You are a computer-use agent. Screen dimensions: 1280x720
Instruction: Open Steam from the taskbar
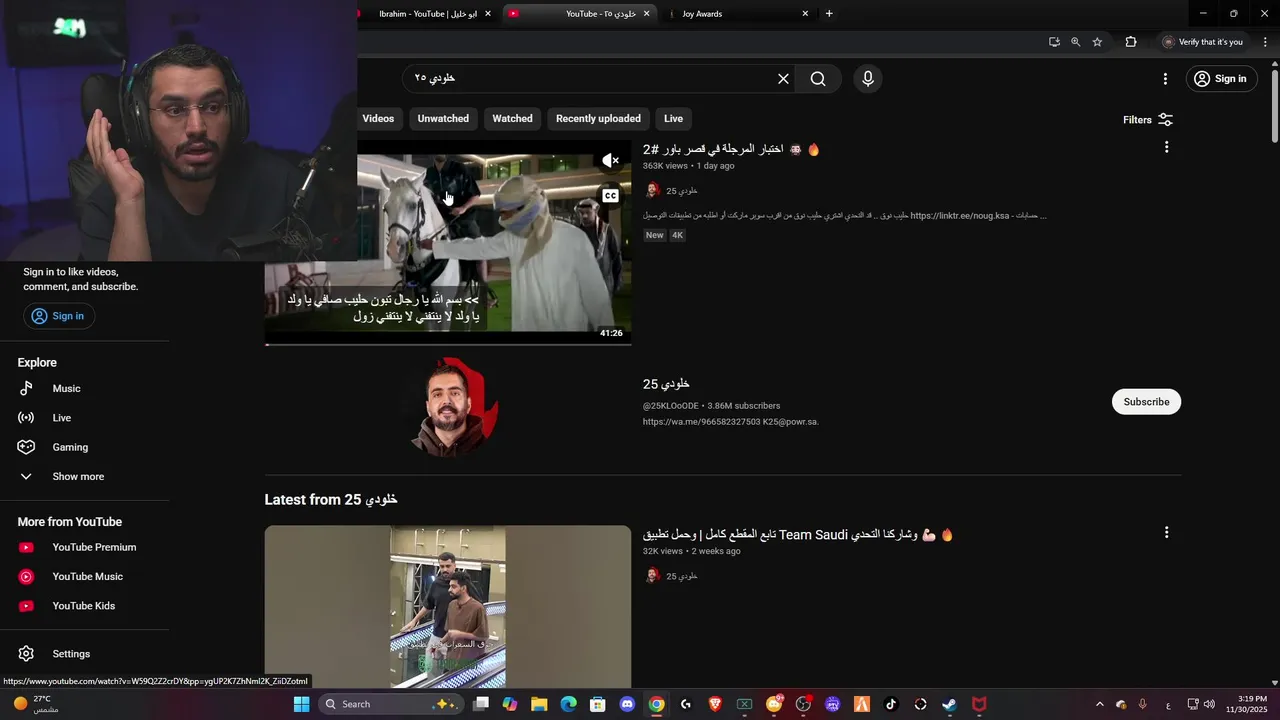[949, 704]
